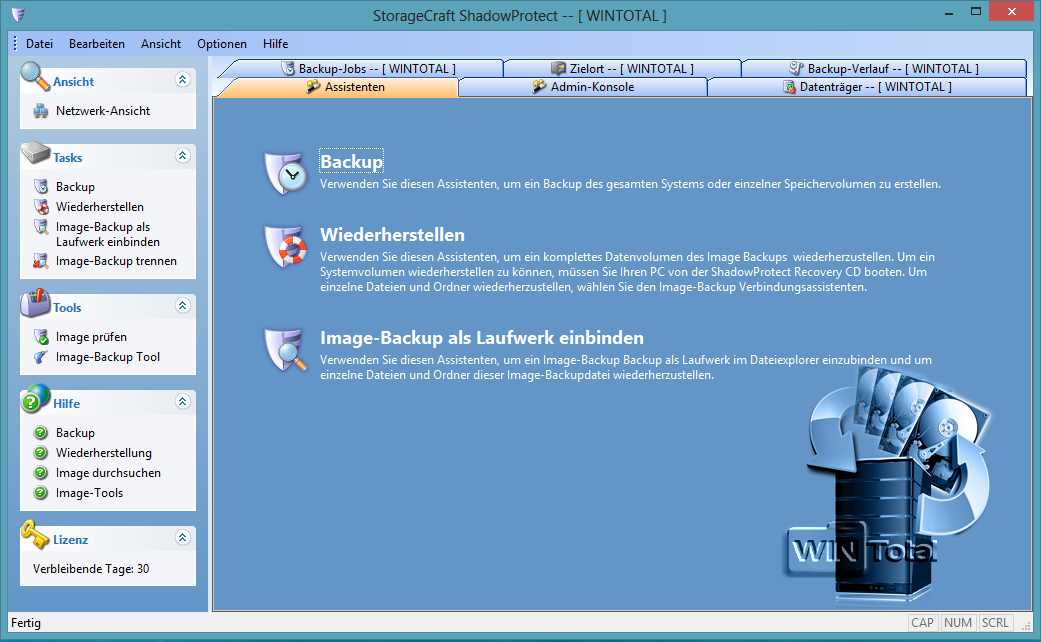1041x642 pixels.
Task: Click the help icon next to Wiederherstellung
Action: point(40,453)
